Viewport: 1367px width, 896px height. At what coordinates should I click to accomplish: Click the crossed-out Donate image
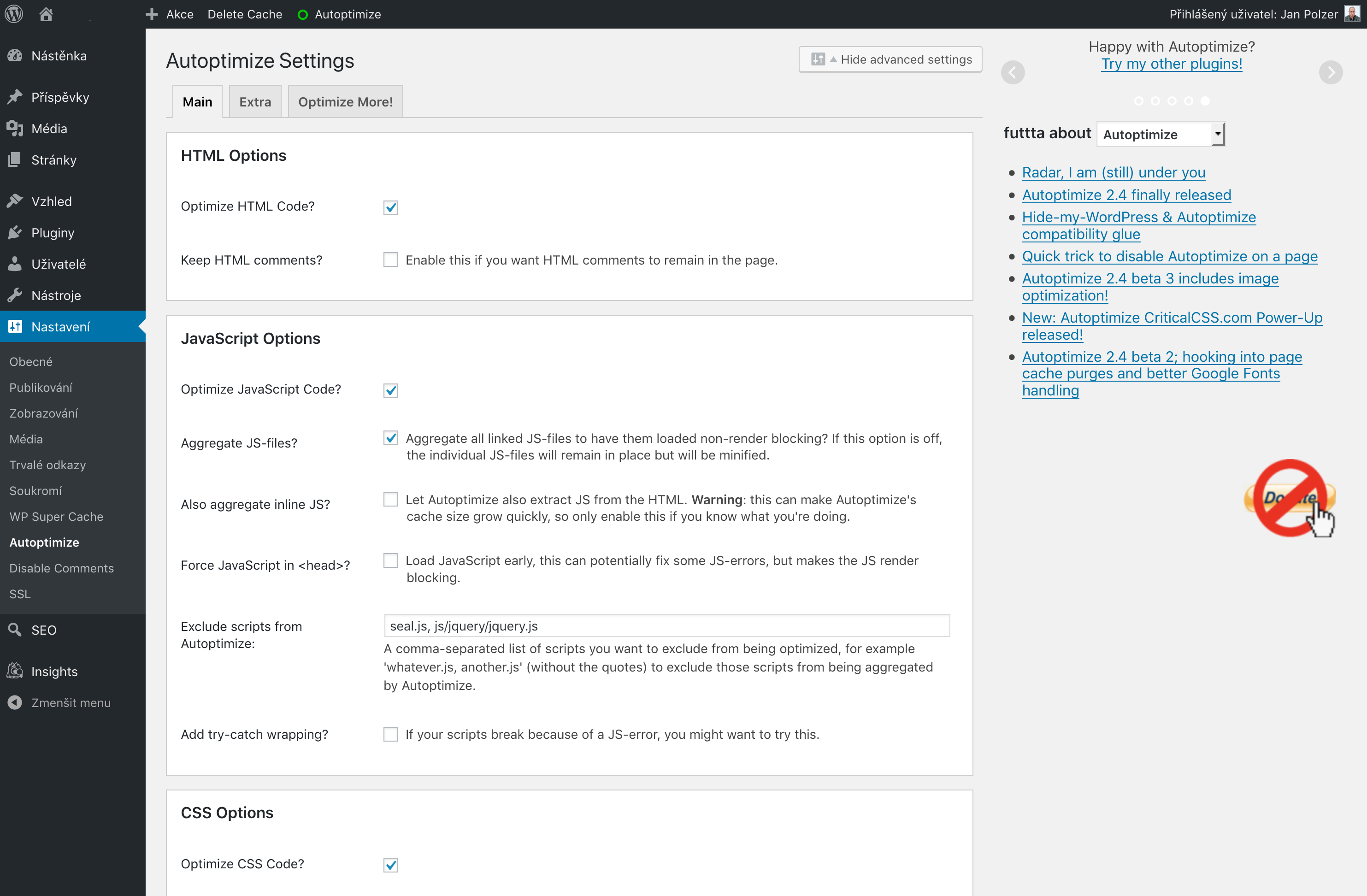[x=1290, y=498]
